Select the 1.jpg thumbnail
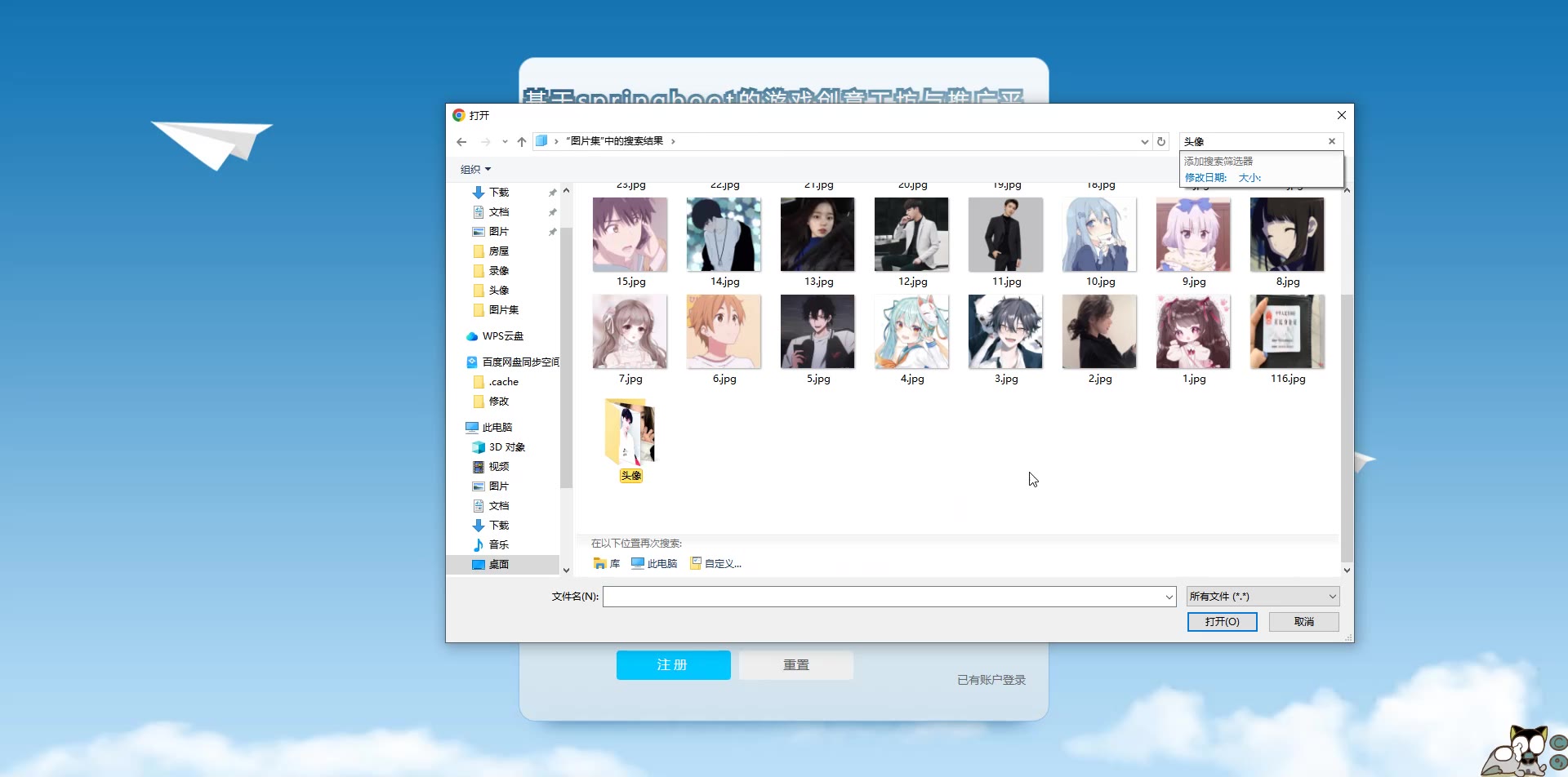Viewport: 1568px width, 777px height. [1193, 331]
